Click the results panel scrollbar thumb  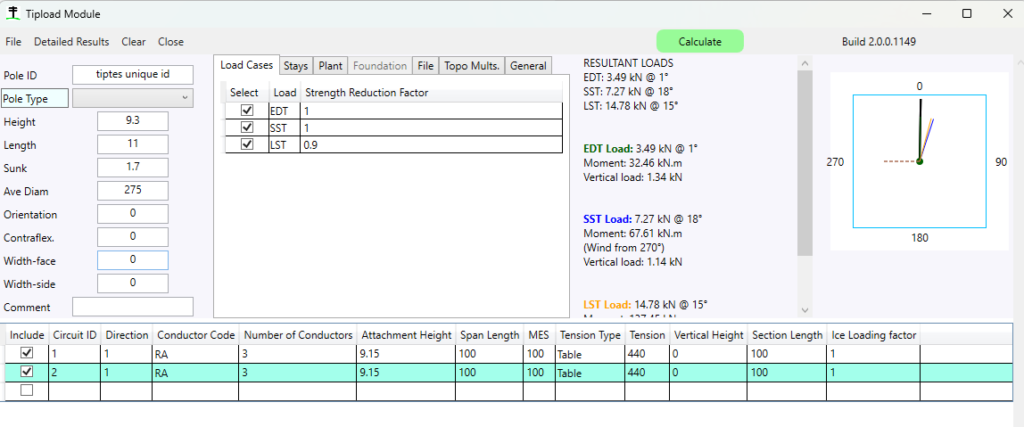[x=804, y=160]
